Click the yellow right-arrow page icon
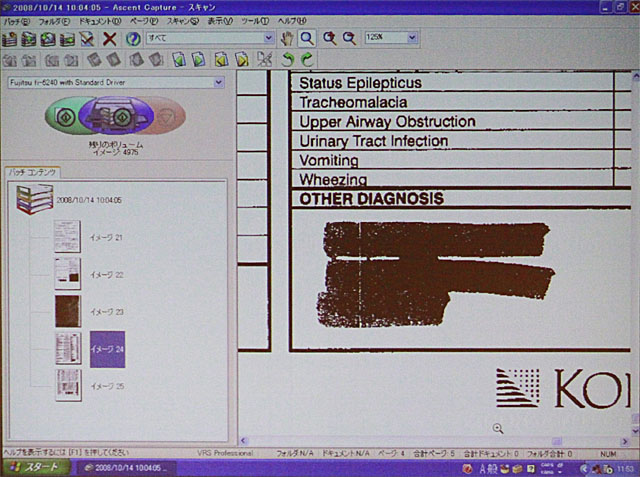The width and height of the screenshot is (640, 477). (x=241, y=60)
